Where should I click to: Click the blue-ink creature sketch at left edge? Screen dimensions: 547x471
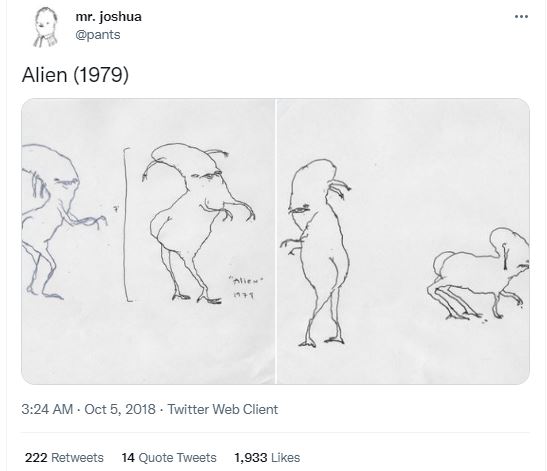tap(61, 222)
